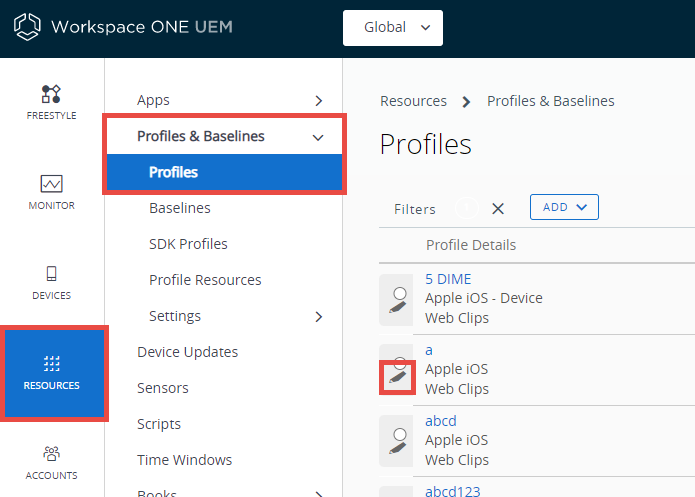The image size is (695, 497).
Task: Open the Devices section icon
Action: point(51,274)
